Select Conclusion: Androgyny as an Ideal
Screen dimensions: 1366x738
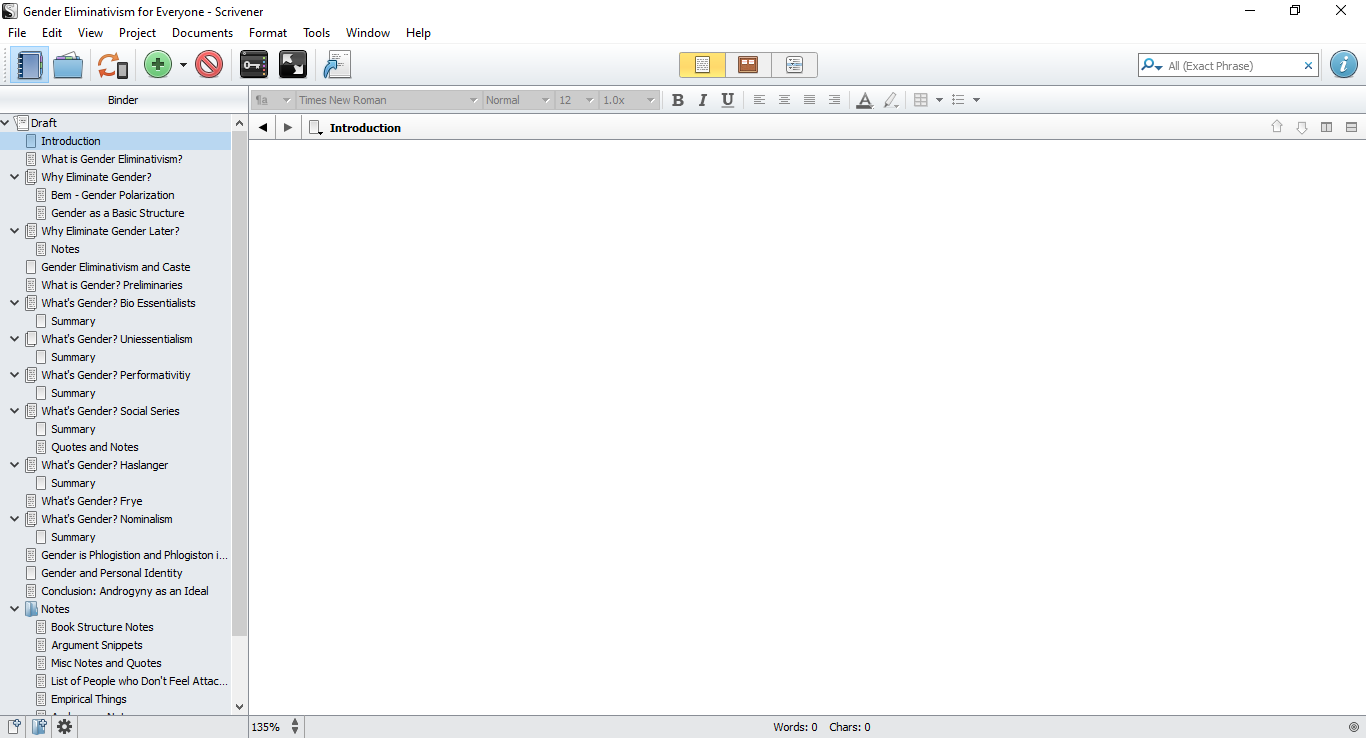point(124,591)
